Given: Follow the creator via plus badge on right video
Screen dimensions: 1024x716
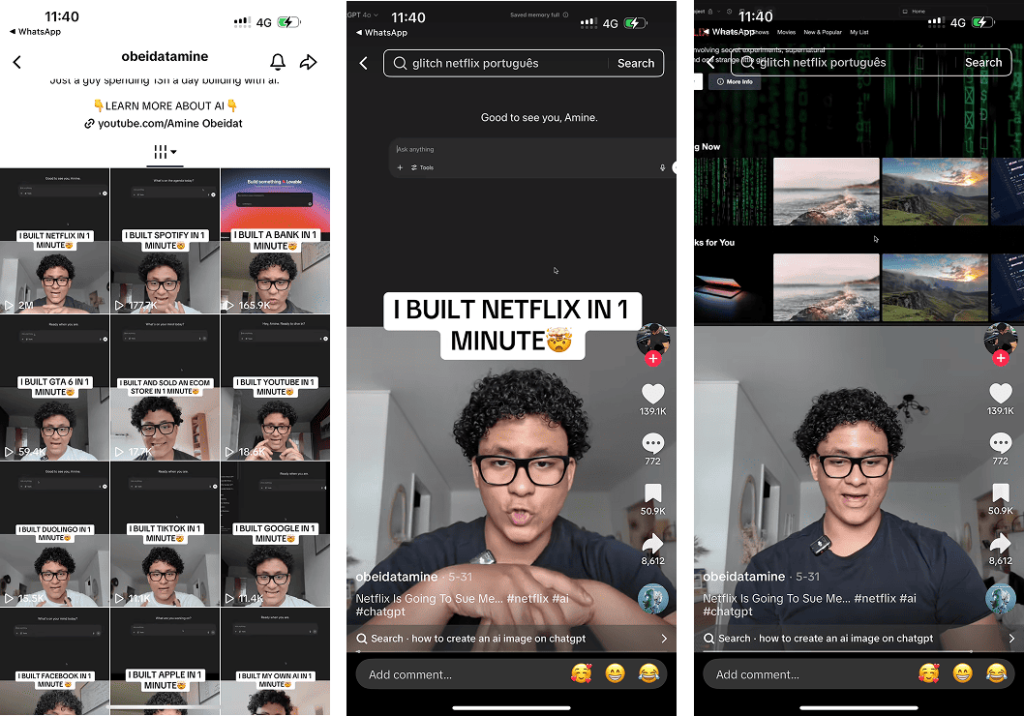Looking at the screenshot, I should point(1000,358).
